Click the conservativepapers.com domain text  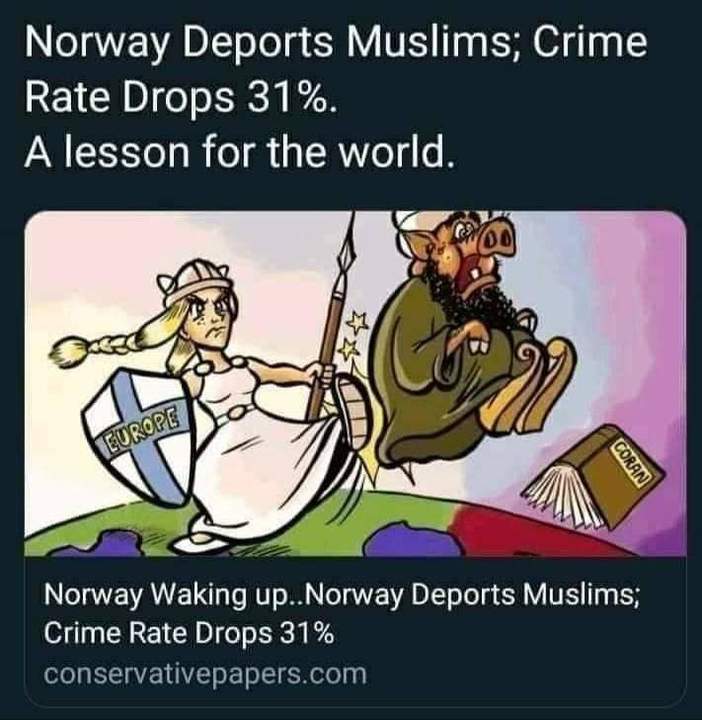click(205, 674)
